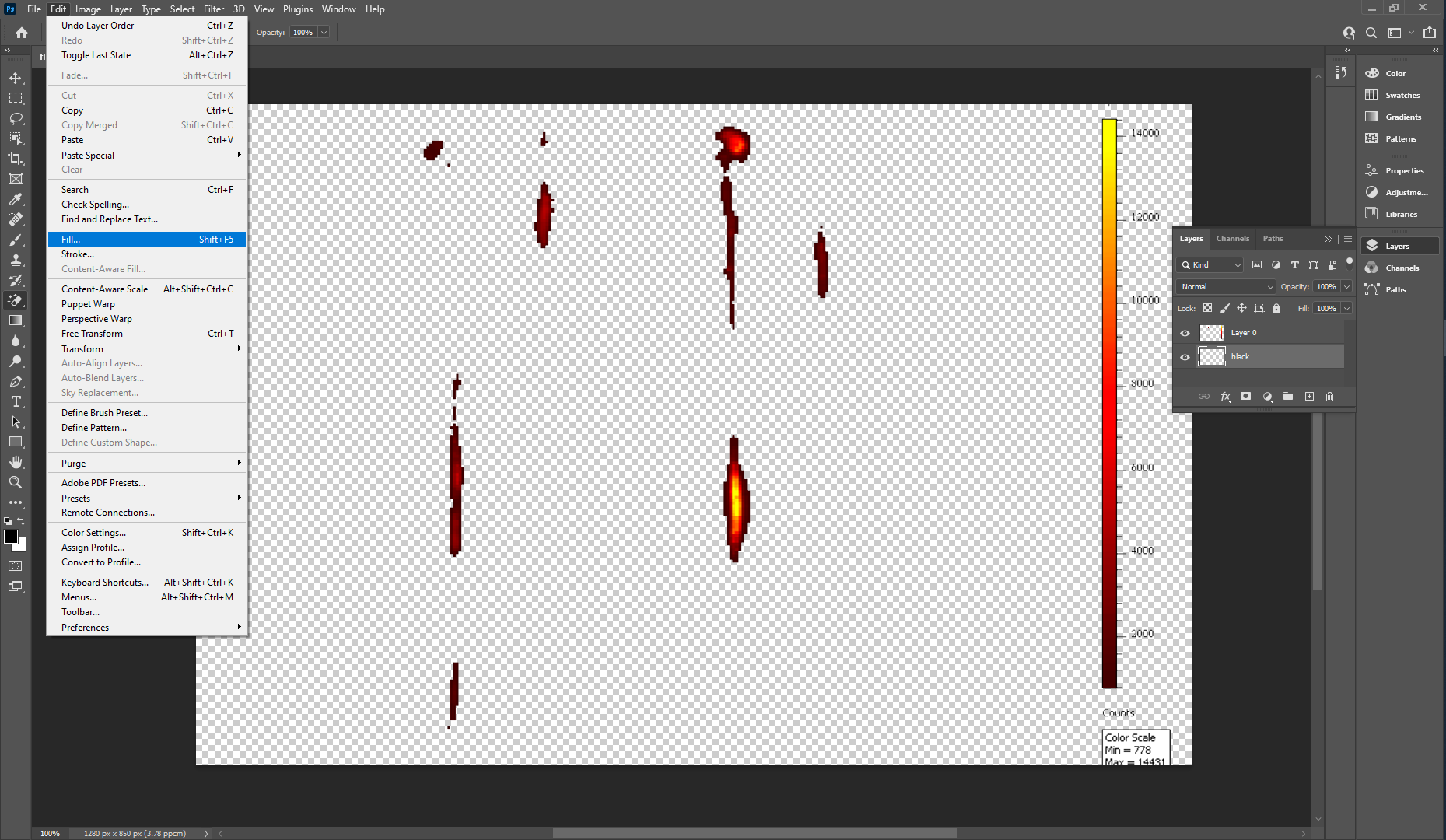Switch to the Channels tab
The image size is (1446, 840).
click(1232, 239)
